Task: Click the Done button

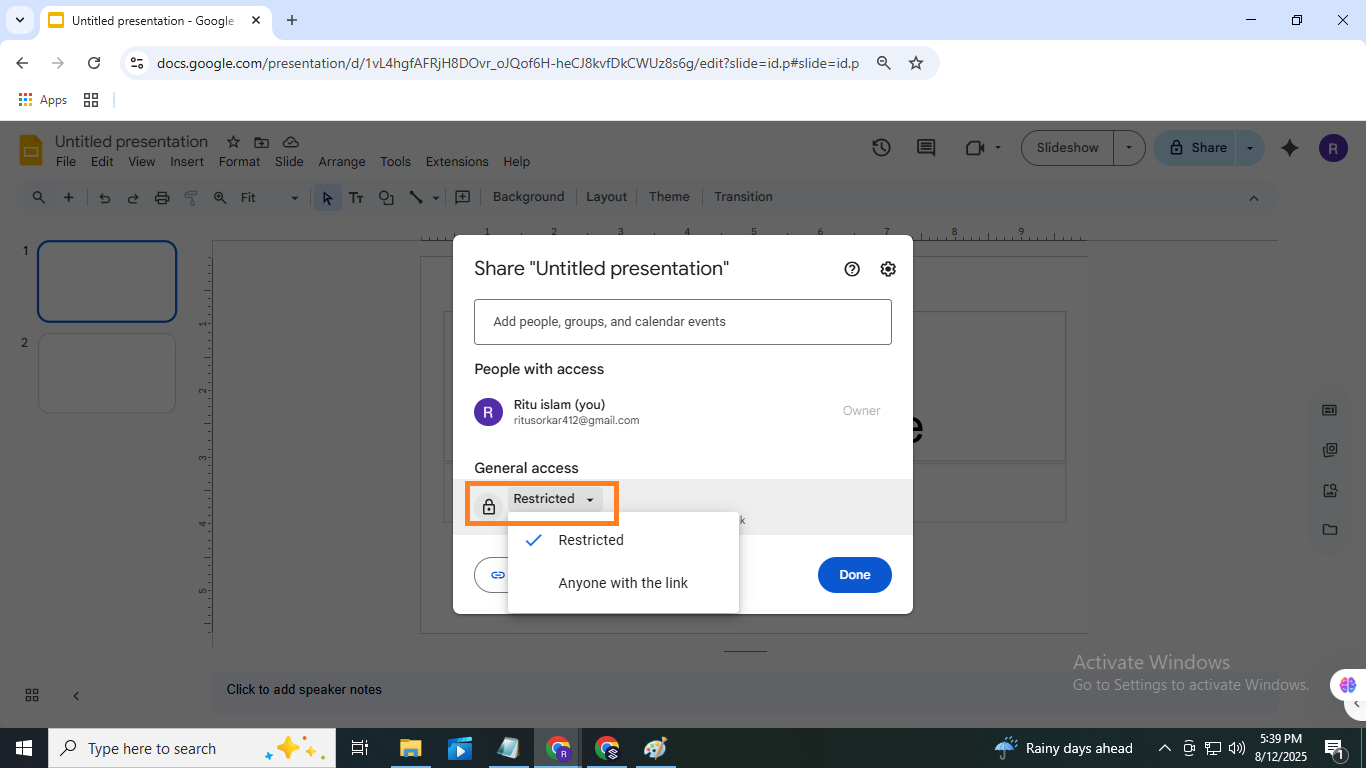Action: coord(854,575)
